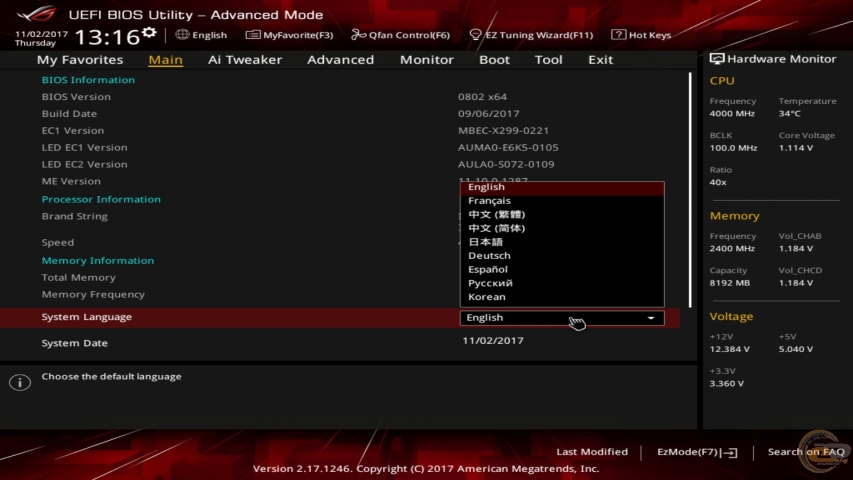The height and width of the screenshot is (480, 853).
Task: Select the System Language row label
Action: [x=86, y=317]
